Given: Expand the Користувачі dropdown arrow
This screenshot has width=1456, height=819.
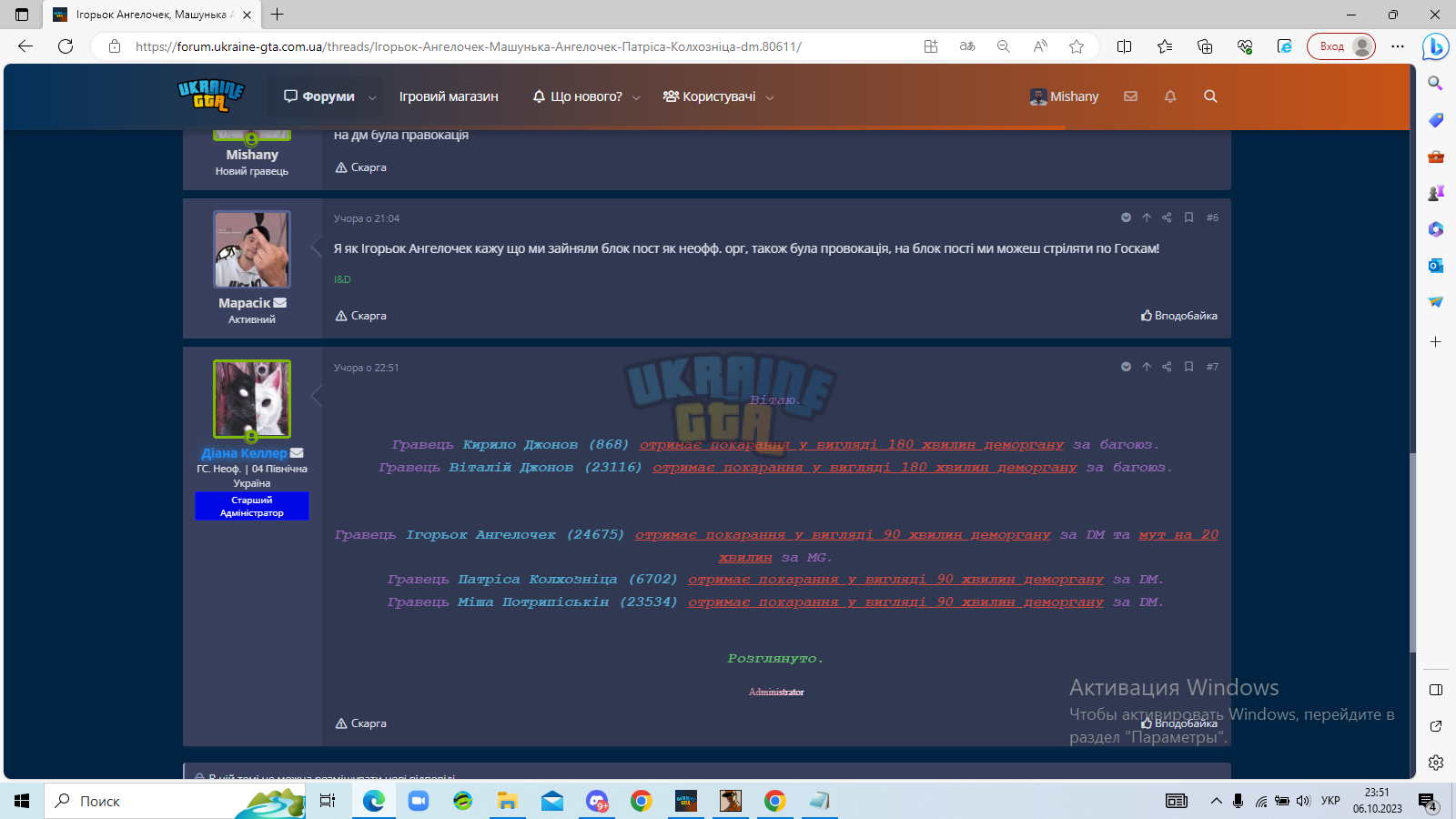Looking at the screenshot, I should click(x=770, y=97).
